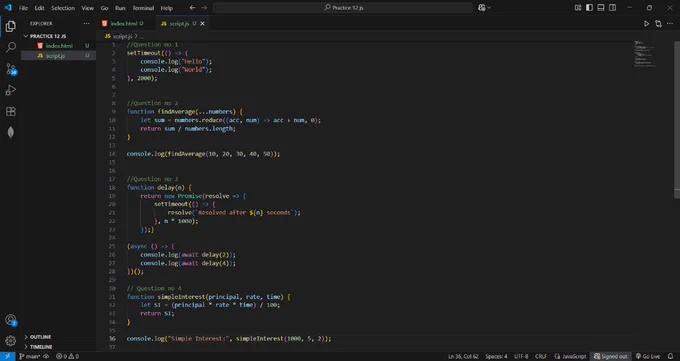
Task: Open the File menu
Action: (23, 8)
